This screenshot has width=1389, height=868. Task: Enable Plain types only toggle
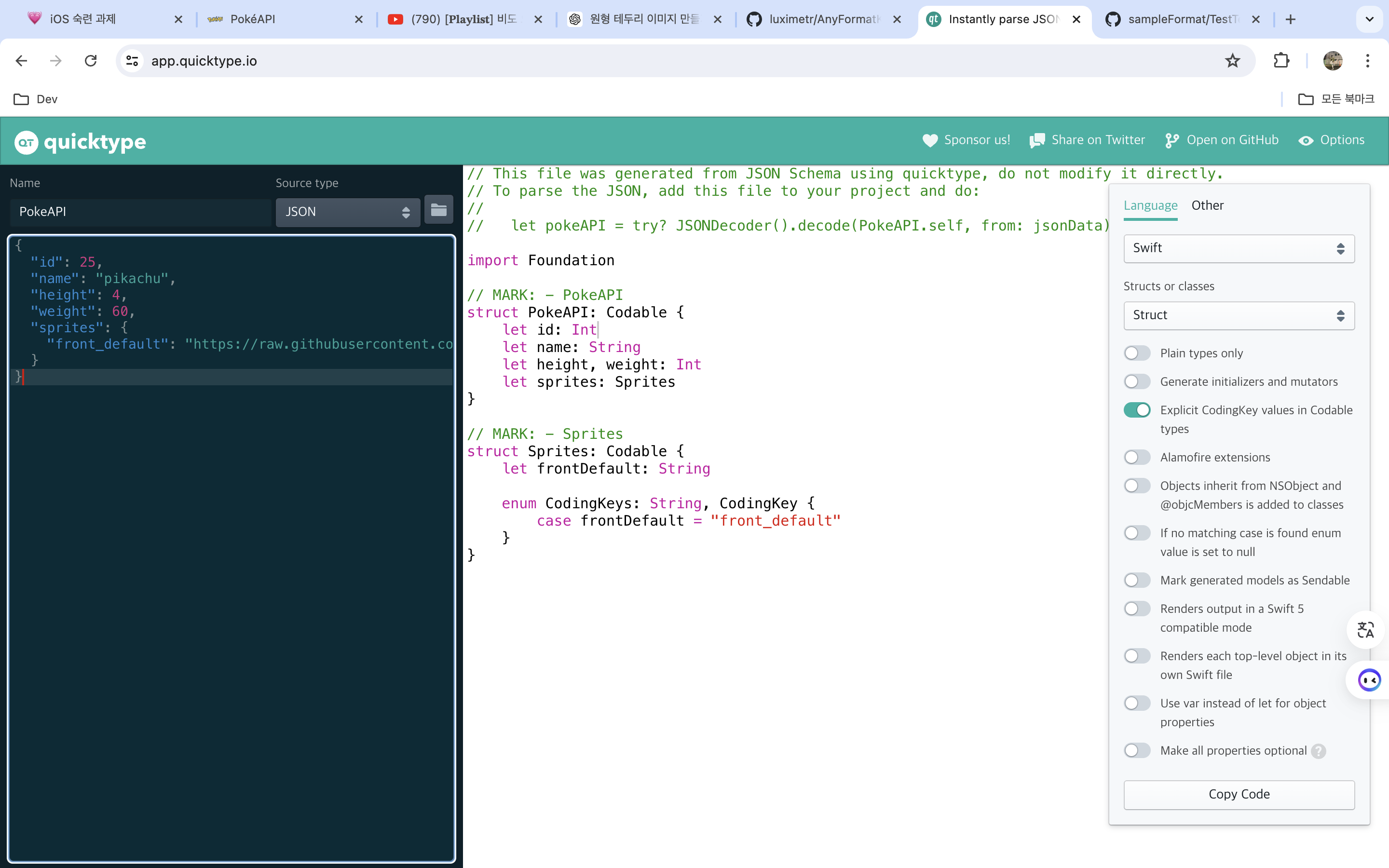pos(1136,353)
